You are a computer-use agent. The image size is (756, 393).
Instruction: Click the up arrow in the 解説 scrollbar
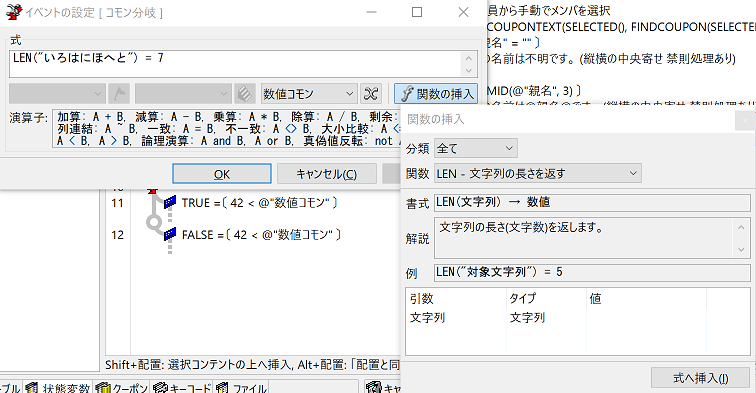[x=742, y=227]
